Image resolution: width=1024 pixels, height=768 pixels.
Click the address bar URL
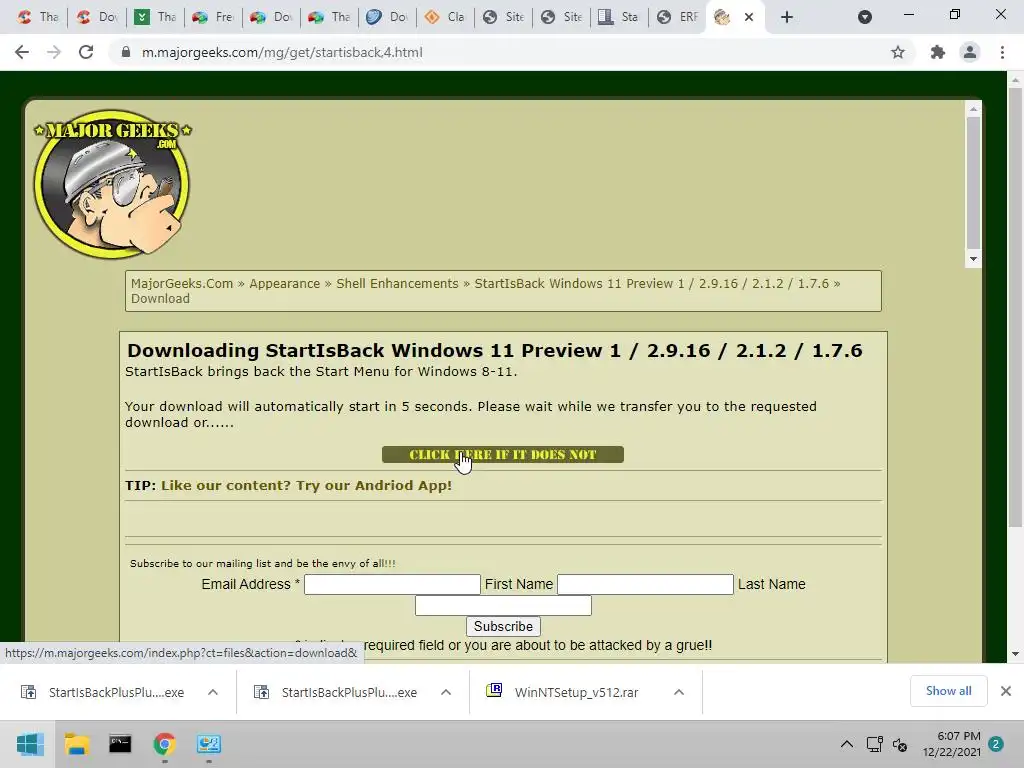tap(282, 52)
